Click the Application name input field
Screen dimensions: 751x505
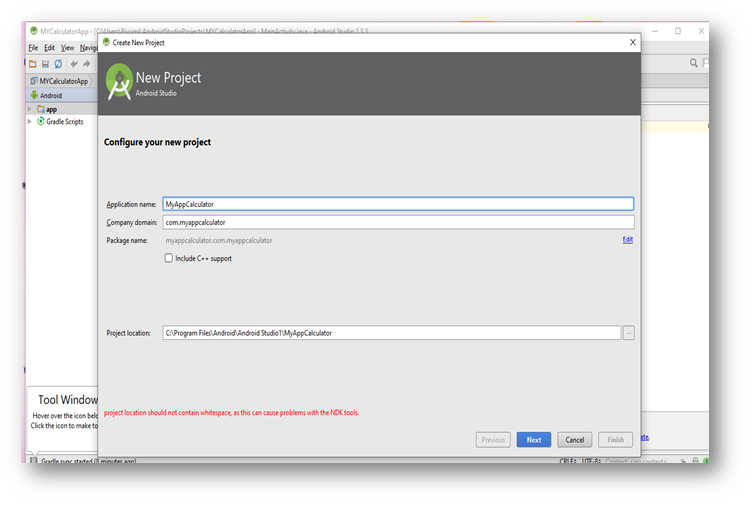click(398, 204)
